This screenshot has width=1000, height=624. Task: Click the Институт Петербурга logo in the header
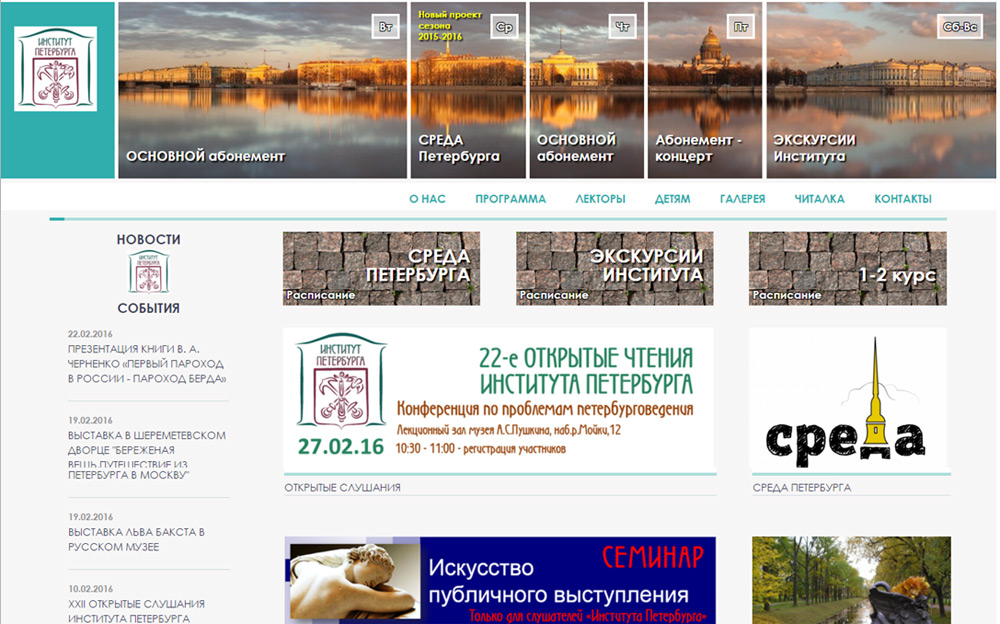pyautogui.click(x=55, y=69)
